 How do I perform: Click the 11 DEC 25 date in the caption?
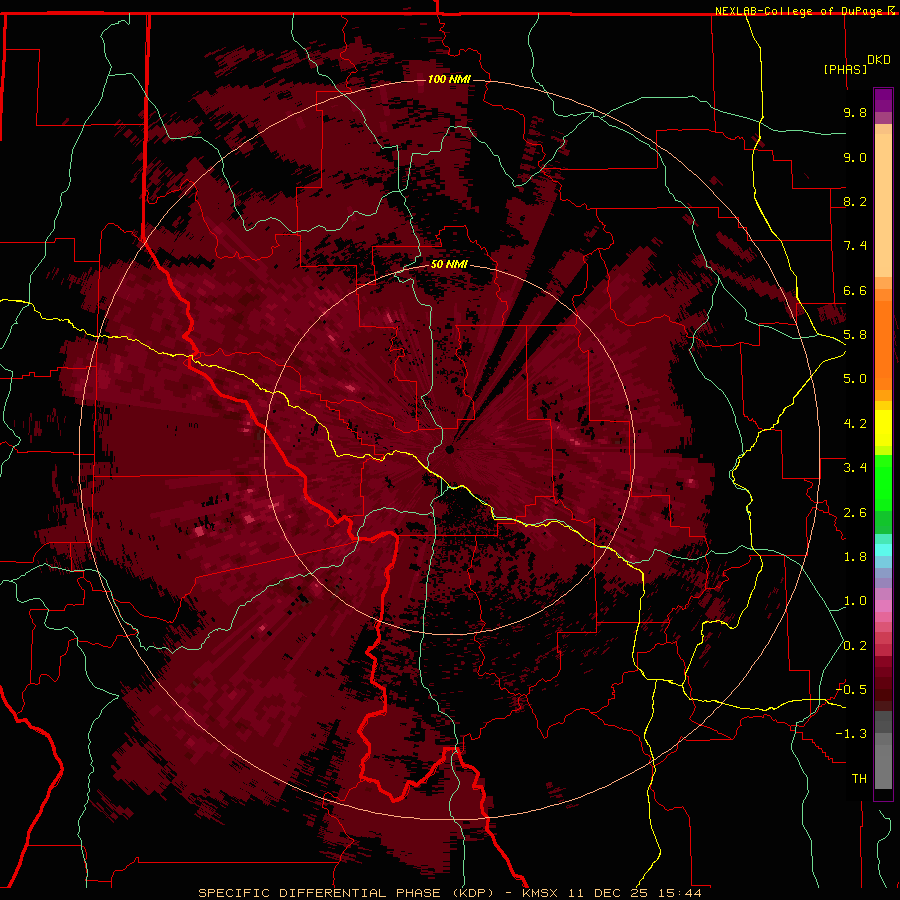(x=606, y=893)
